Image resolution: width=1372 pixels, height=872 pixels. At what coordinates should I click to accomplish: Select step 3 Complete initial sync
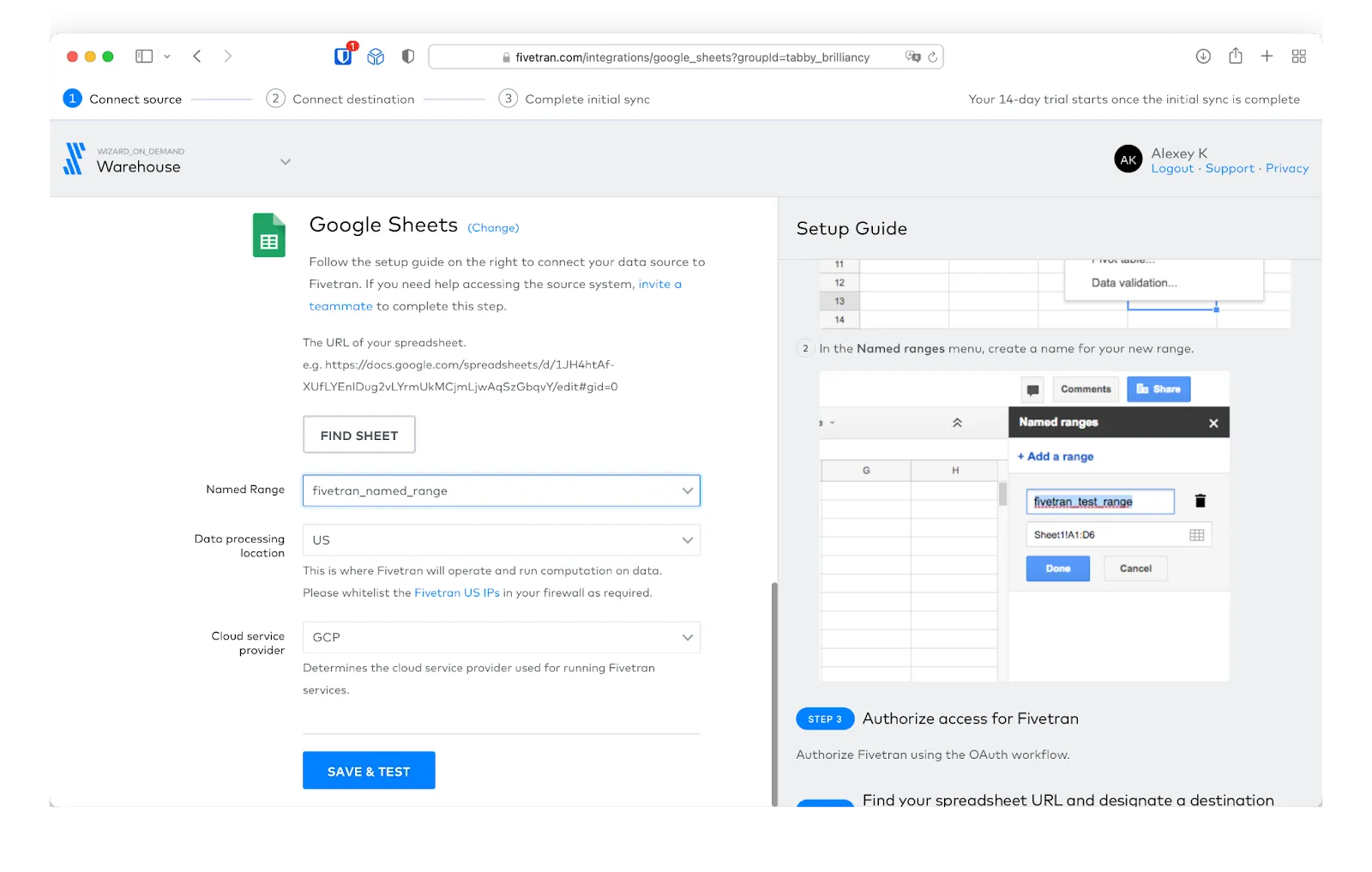575,99
